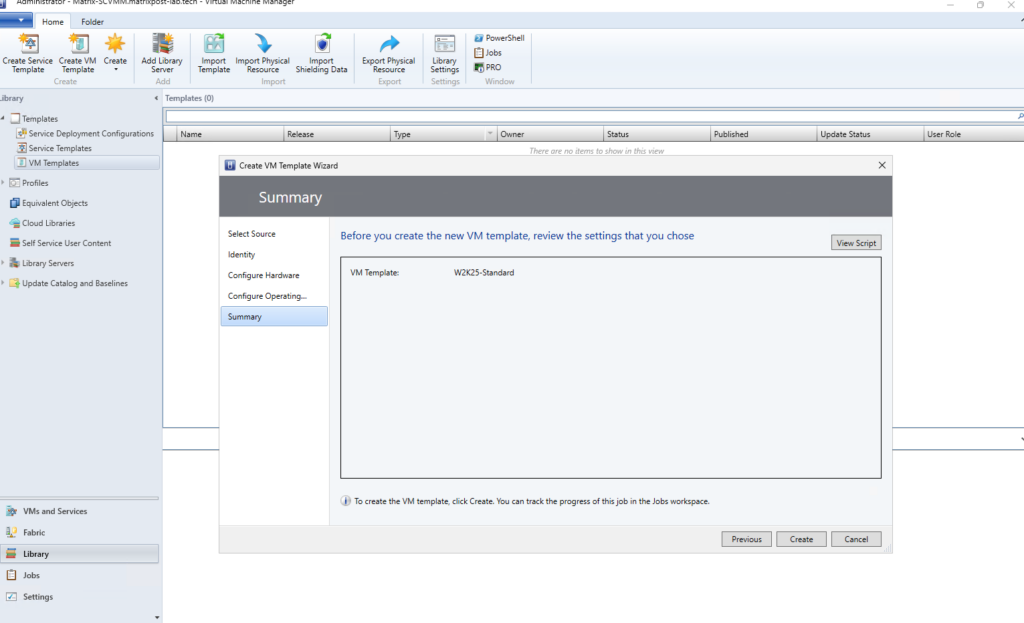This screenshot has width=1024, height=623.
Task: Cancel the Create VM Template Wizard
Action: click(856, 539)
